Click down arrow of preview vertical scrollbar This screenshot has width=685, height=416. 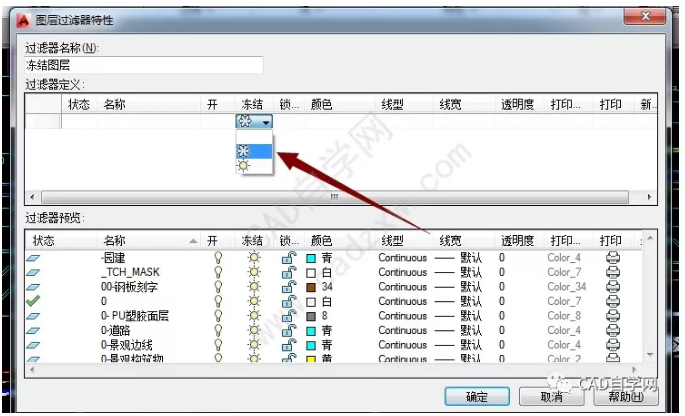point(650,354)
